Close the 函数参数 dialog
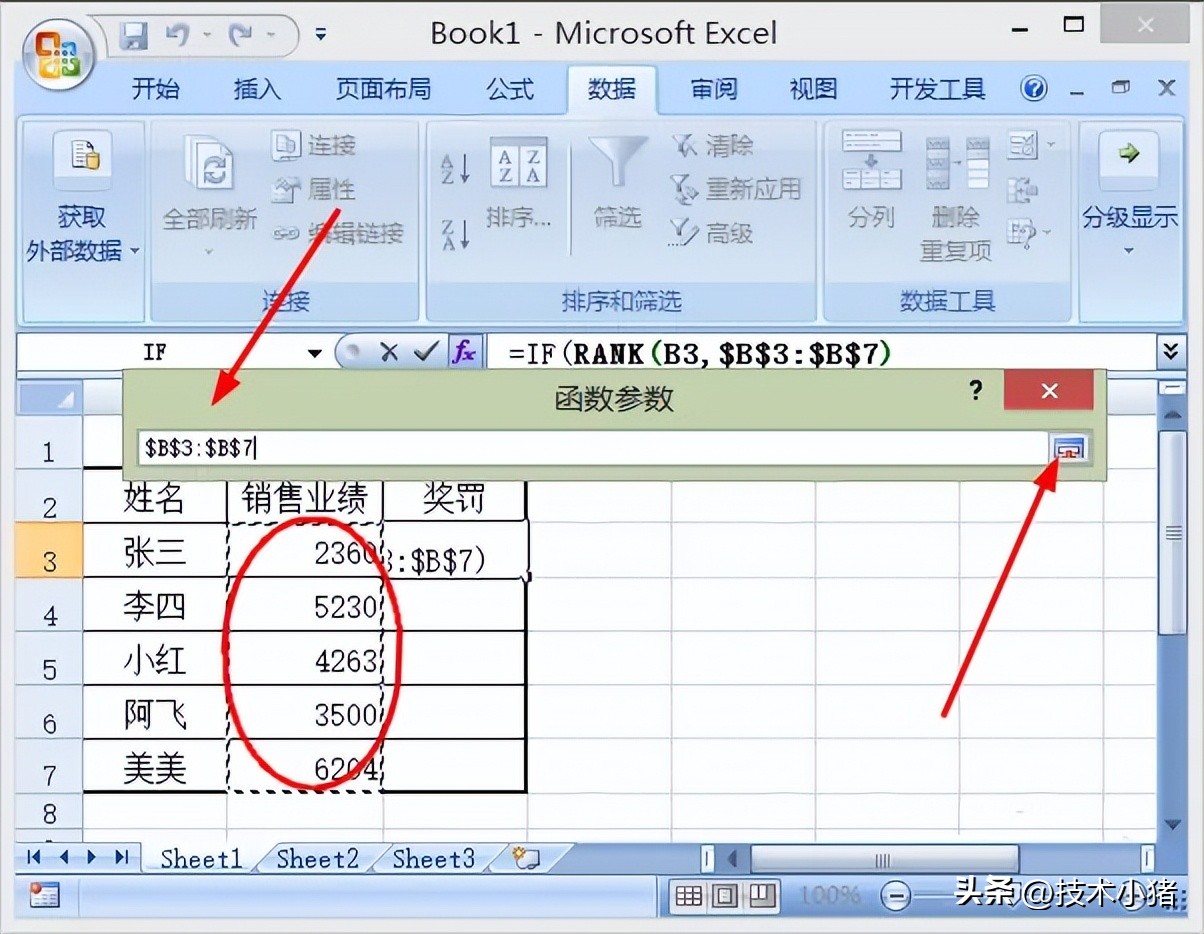1204x934 pixels. [x=1049, y=391]
